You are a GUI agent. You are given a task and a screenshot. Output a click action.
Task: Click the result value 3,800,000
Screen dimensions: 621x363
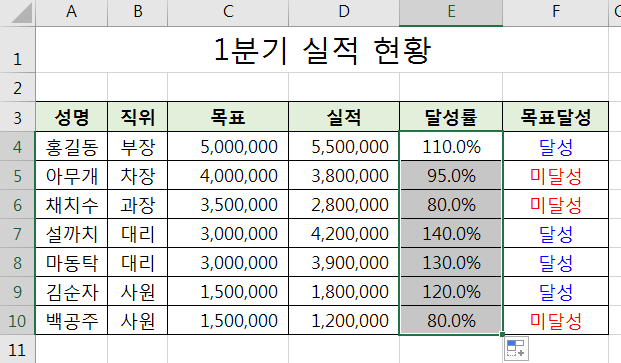pos(344,175)
